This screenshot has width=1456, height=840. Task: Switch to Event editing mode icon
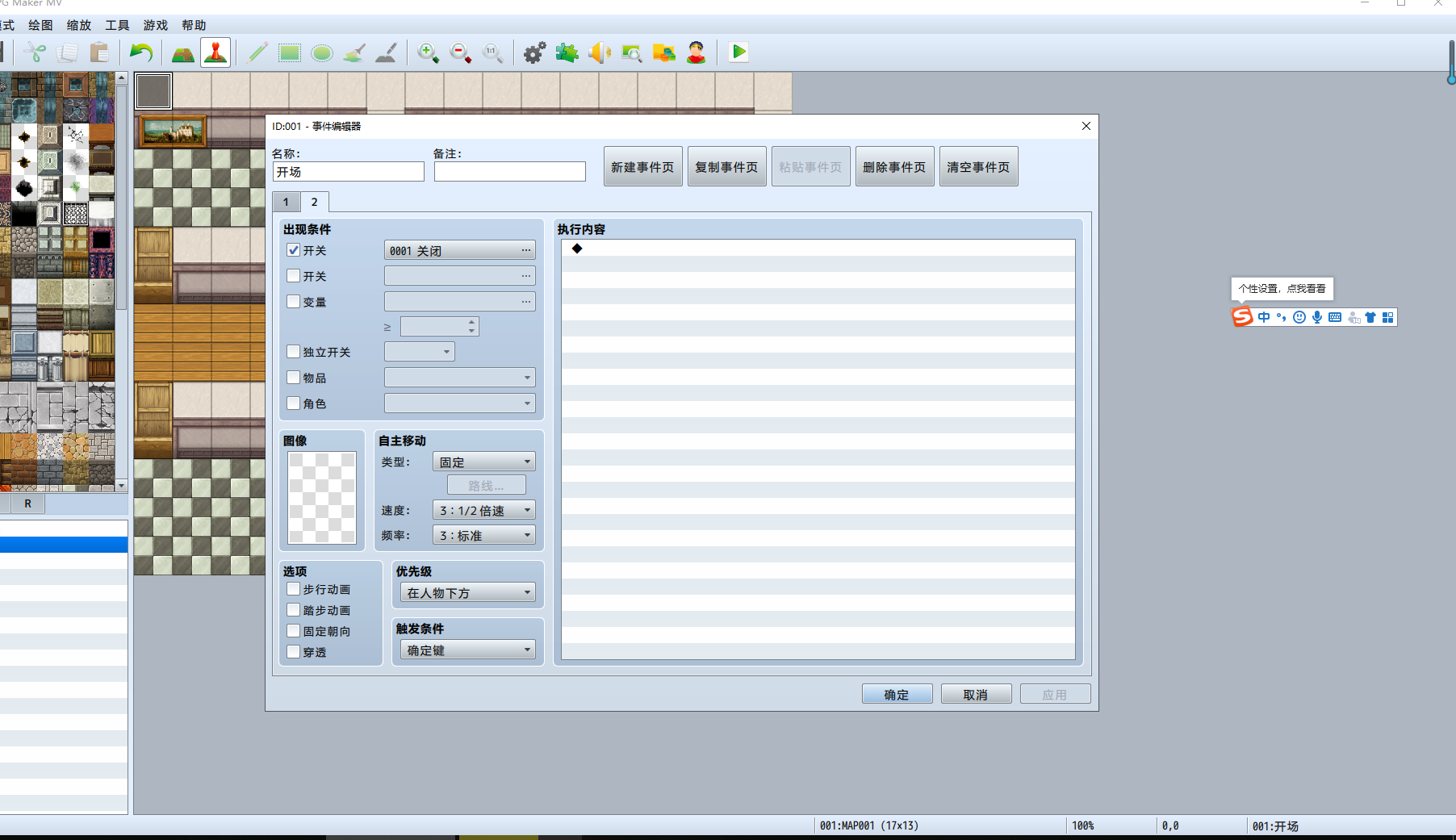215,53
